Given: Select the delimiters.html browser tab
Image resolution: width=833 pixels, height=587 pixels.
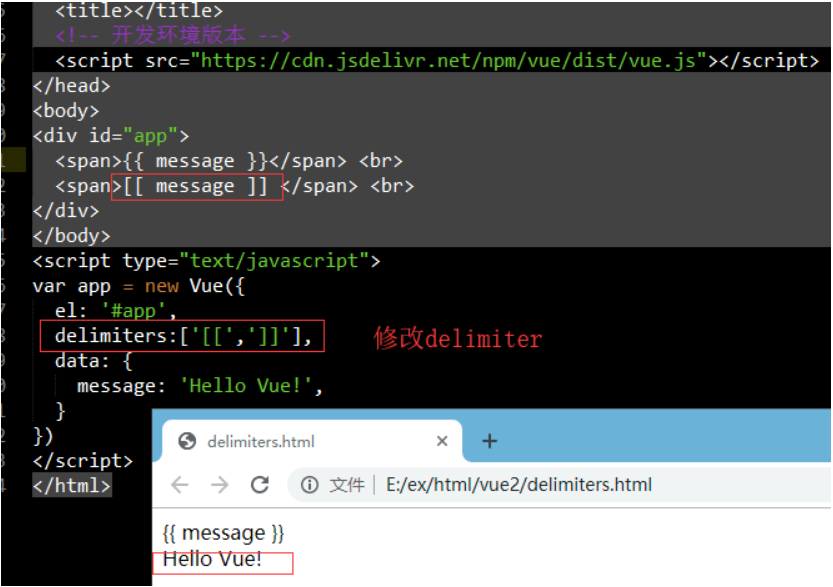Looking at the screenshot, I should point(312,441).
